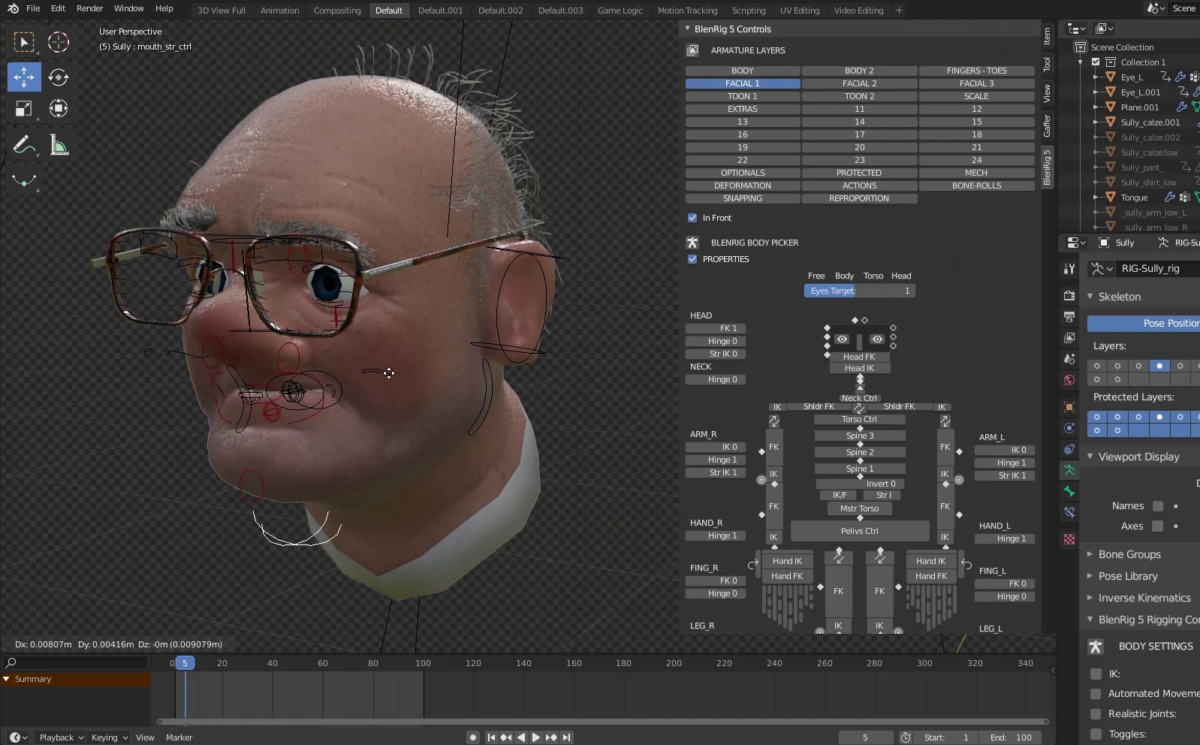The width and height of the screenshot is (1200, 745).
Task: Toggle the In Front checkbox
Action: coord(692,217)
